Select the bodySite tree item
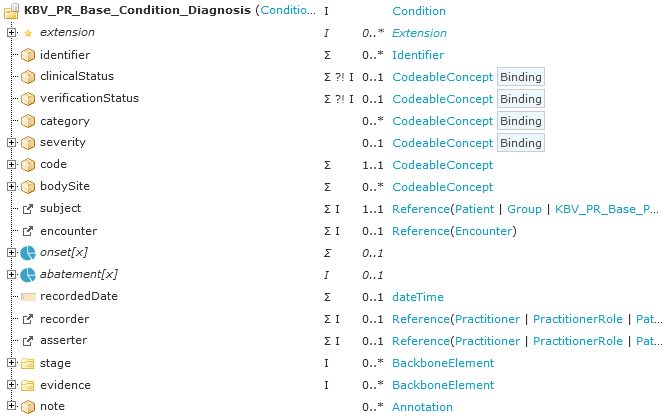The width and height of the screenshot is (668, 418). [65, 186]
